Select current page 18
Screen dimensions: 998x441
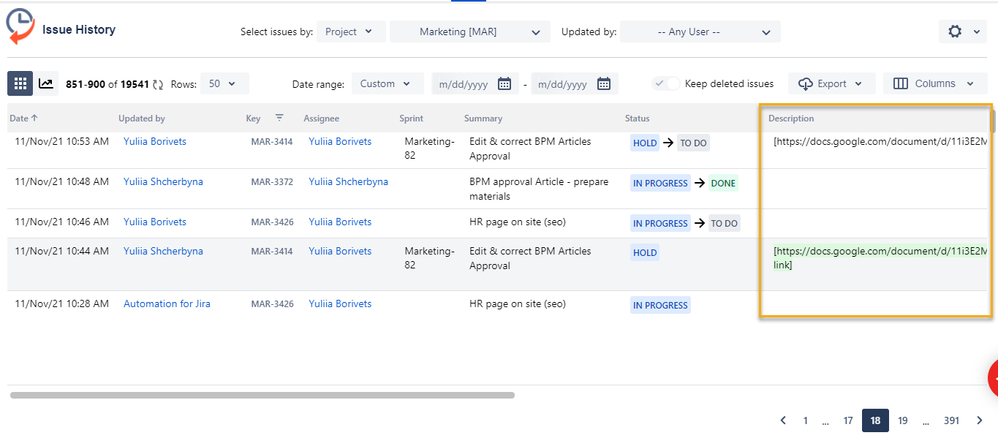875,420
